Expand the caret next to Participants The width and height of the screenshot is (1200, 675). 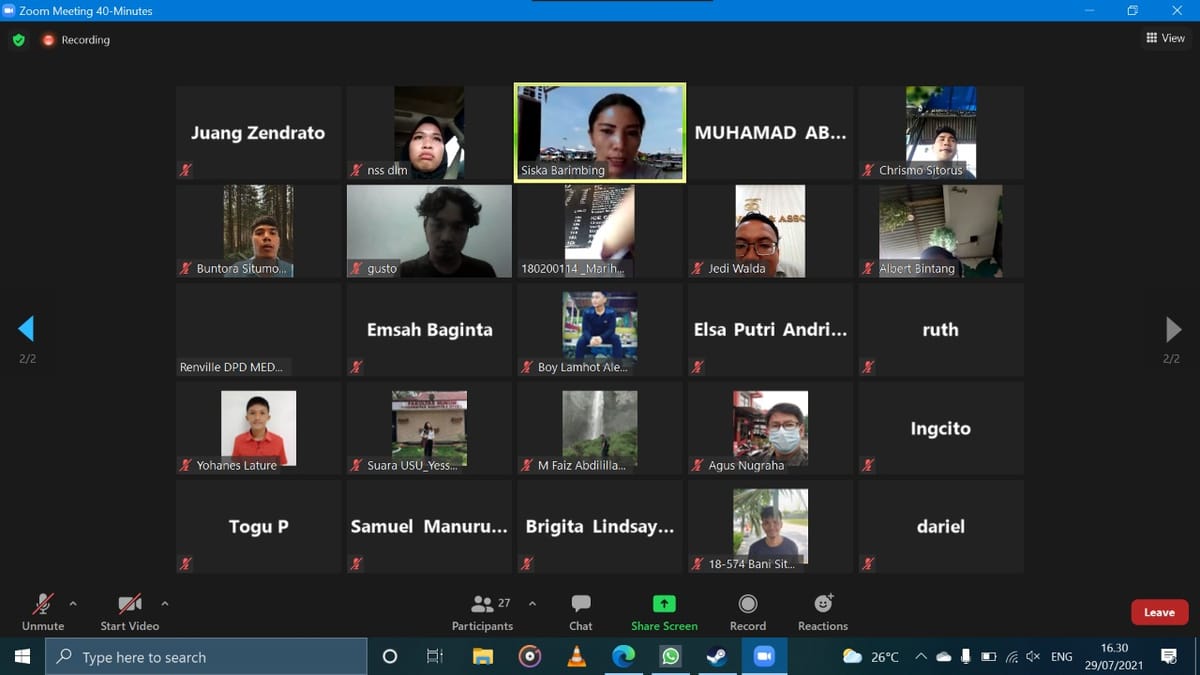532,603
